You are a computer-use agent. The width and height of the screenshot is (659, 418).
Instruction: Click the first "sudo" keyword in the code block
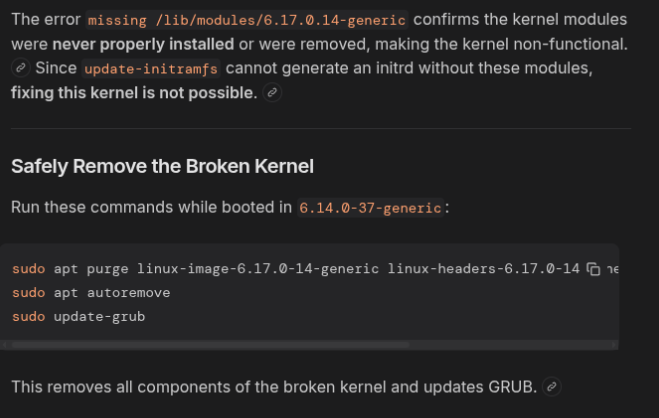point(28,268)
